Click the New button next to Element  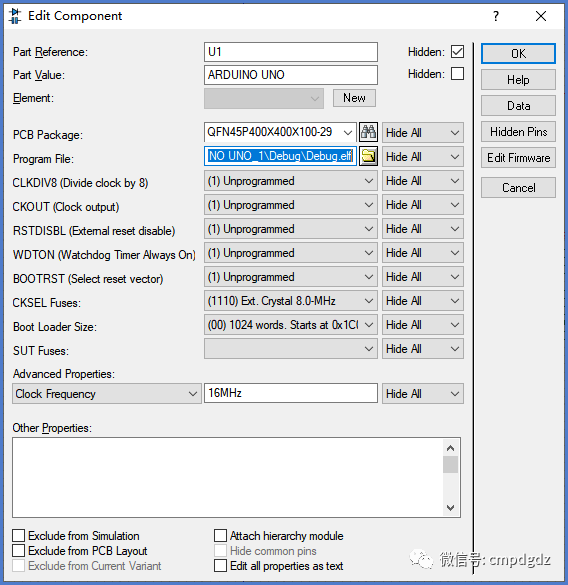pyautogui.click(x=354, y=98)
